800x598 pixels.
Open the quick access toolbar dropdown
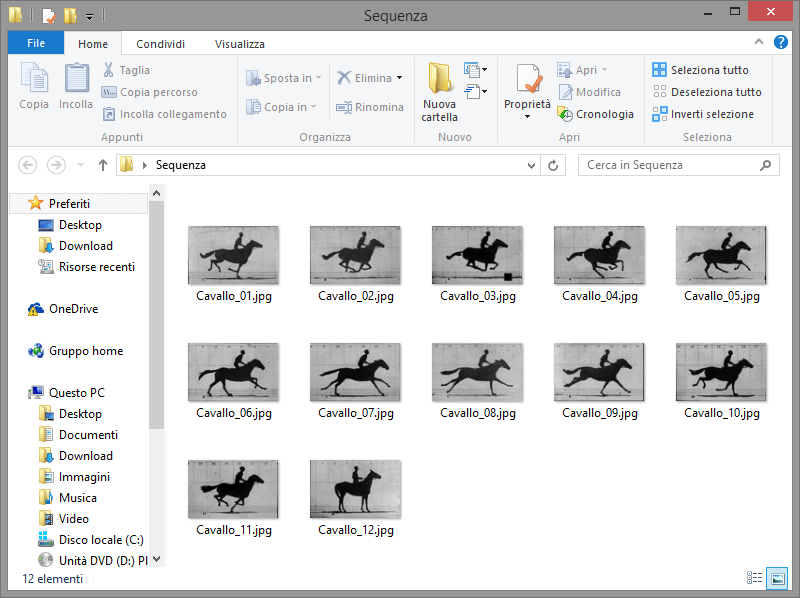pyautogui.click(x=90, y=16)
